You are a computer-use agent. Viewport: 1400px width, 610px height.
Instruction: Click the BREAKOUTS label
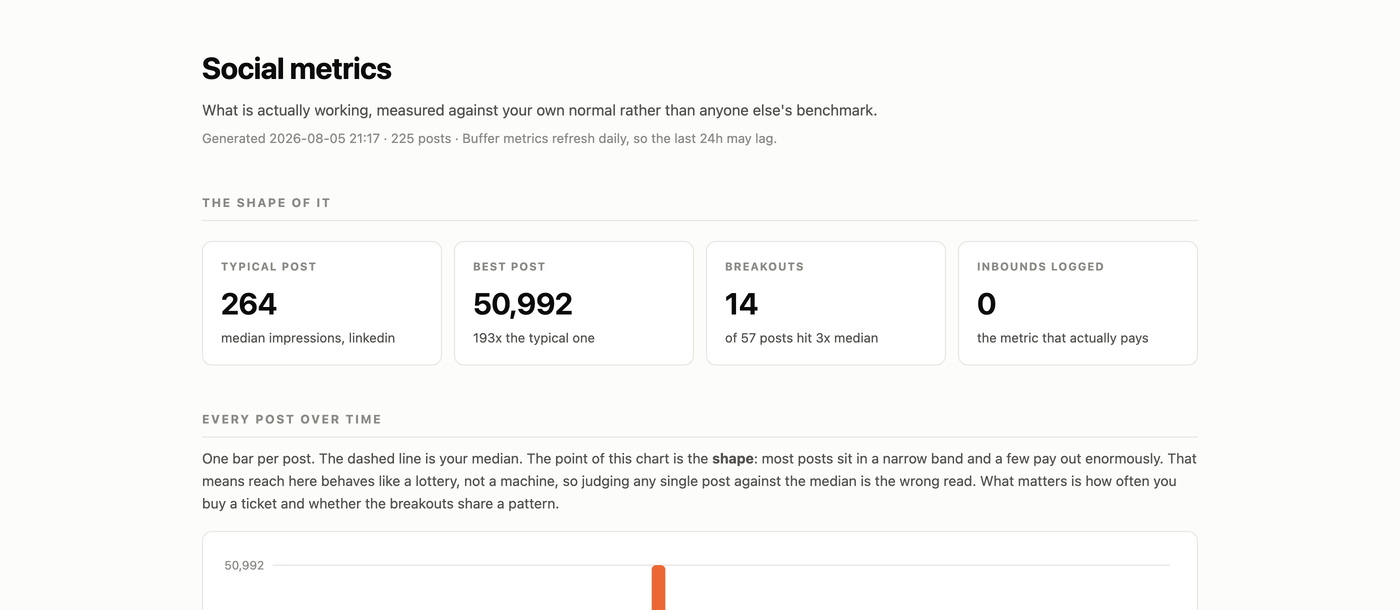coord(764,267)
